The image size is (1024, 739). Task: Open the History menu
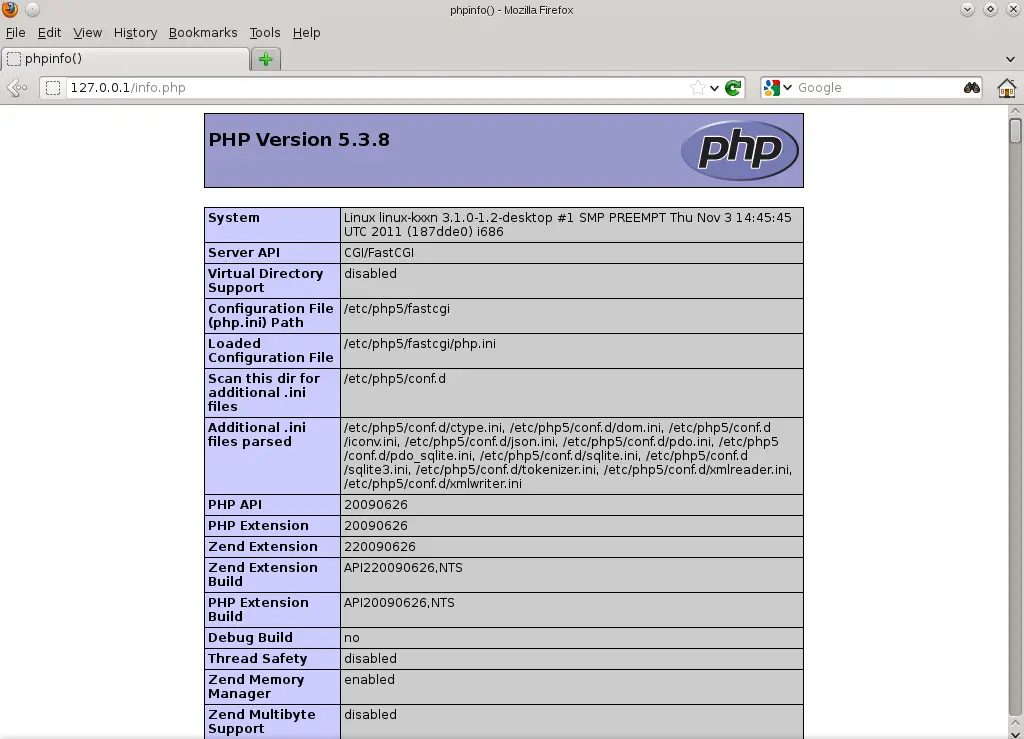pos(135,33)
